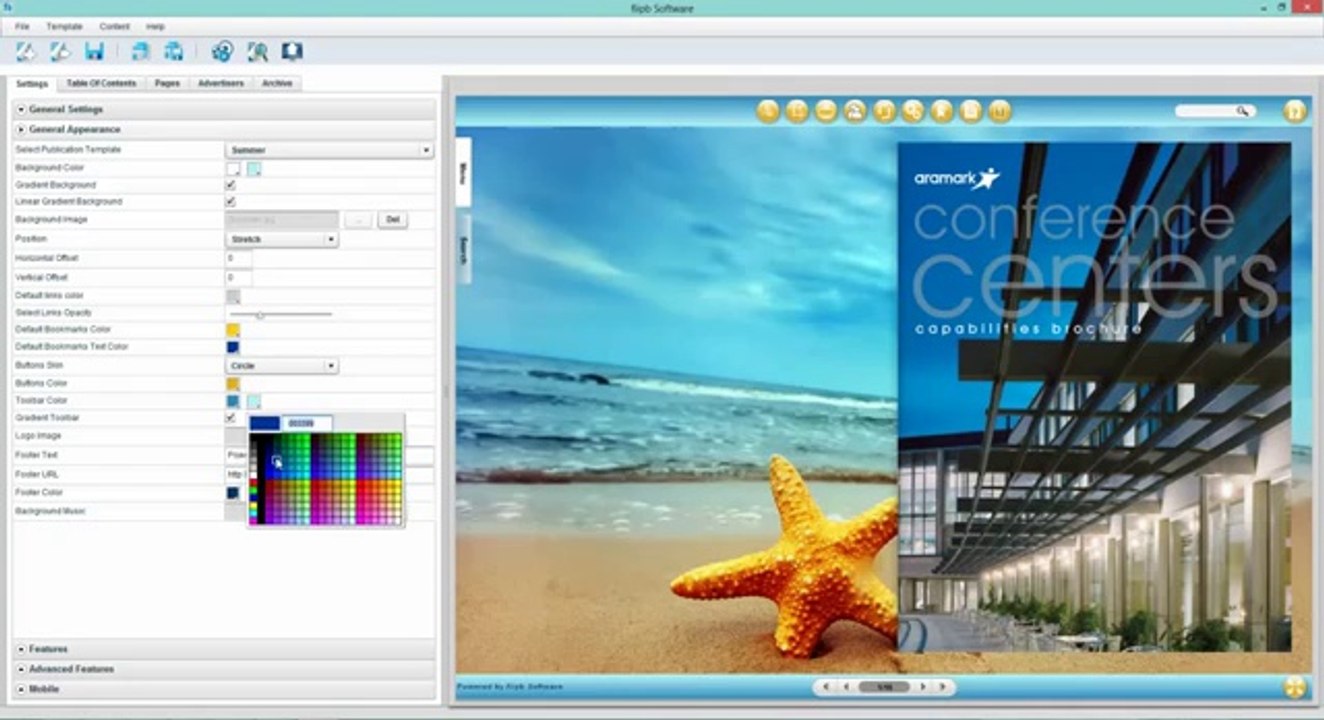Screen dimensions: 1324x720
Task: Click the gold bookmark star button in the viewer
Action: [x=942, y=111]
